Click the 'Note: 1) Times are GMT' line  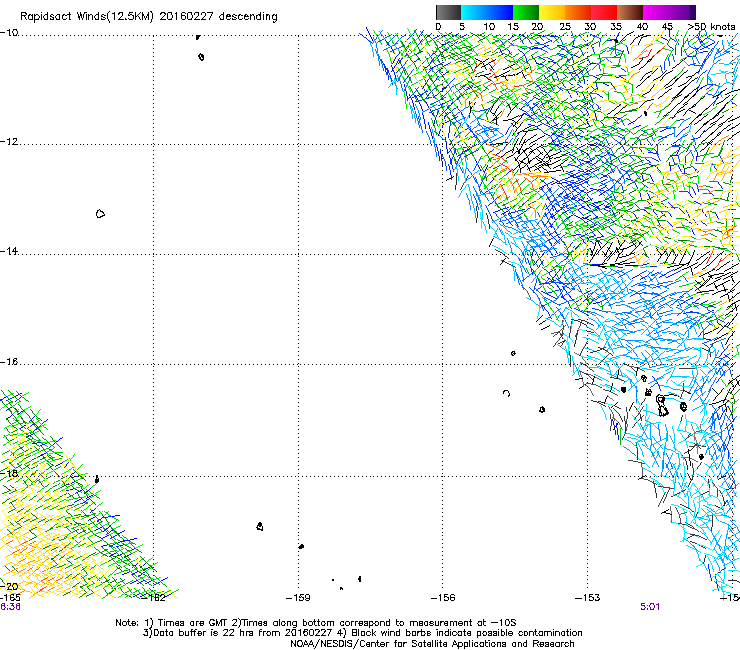315,623
